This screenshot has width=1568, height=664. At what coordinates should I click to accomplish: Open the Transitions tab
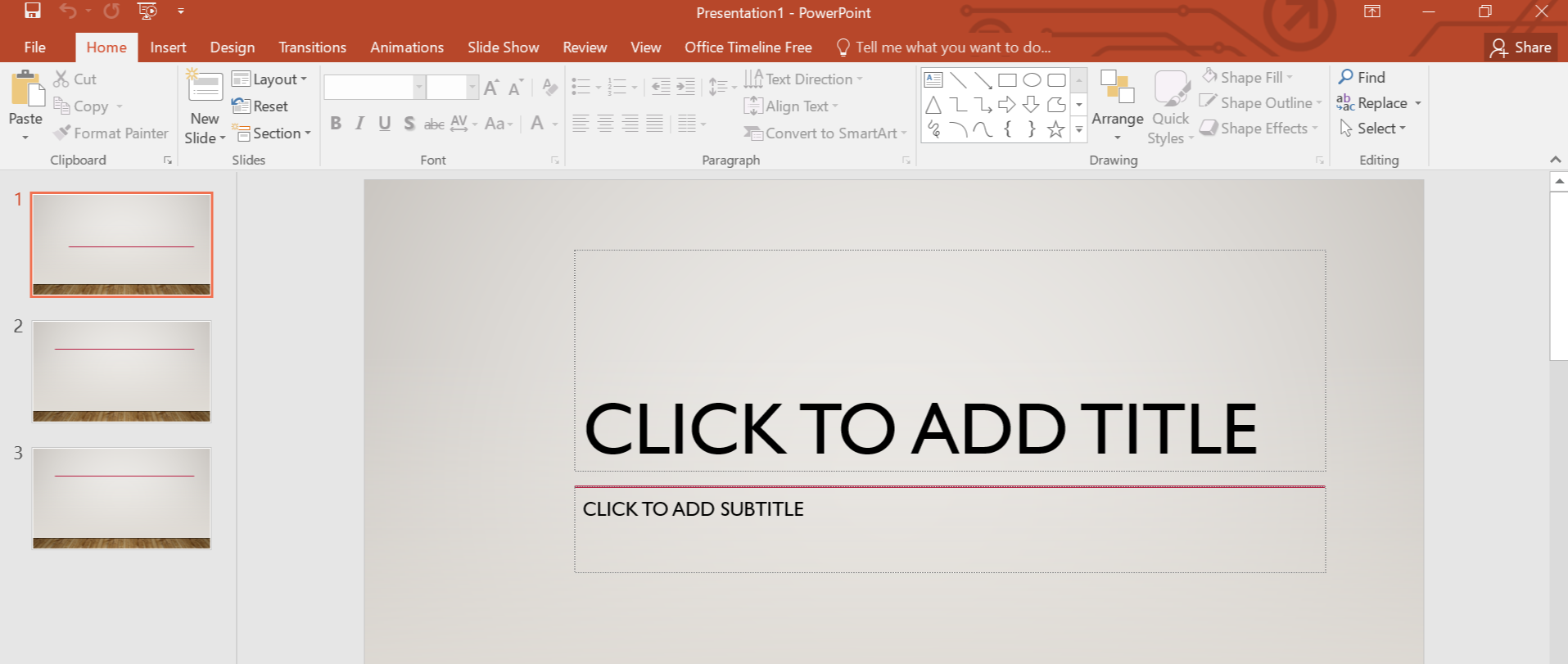(312, 47)
